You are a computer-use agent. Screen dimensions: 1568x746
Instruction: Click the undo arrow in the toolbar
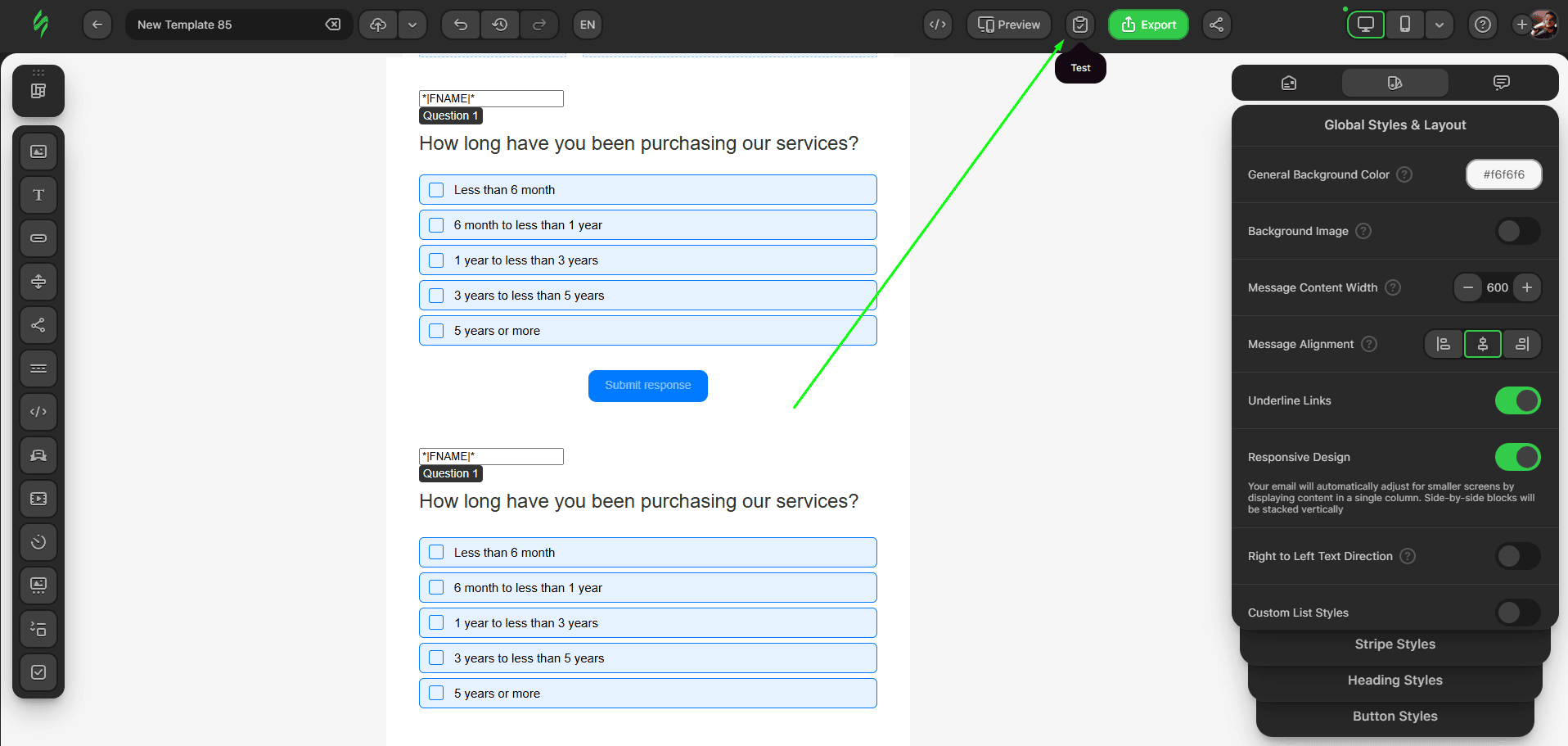pos(460,25)
